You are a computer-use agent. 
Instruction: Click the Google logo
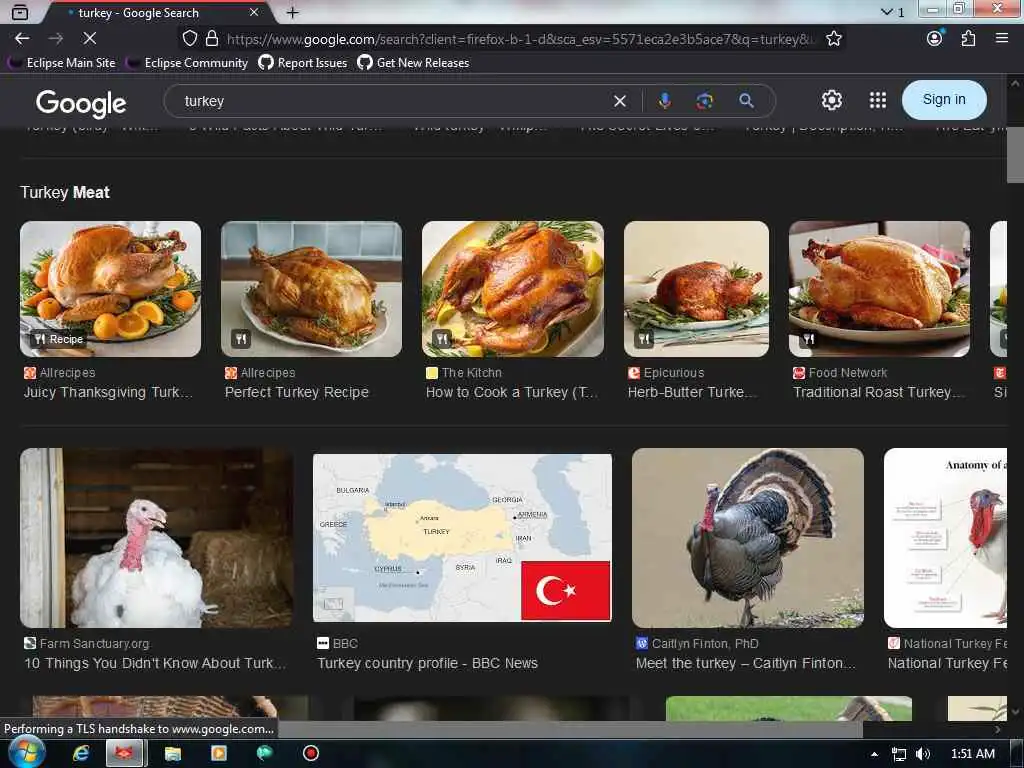(81, 103)
